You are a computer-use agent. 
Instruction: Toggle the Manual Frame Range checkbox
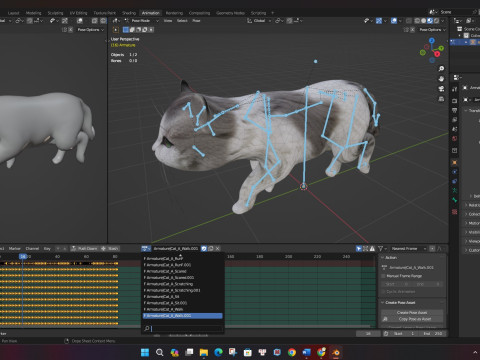(x=383, y=276)
